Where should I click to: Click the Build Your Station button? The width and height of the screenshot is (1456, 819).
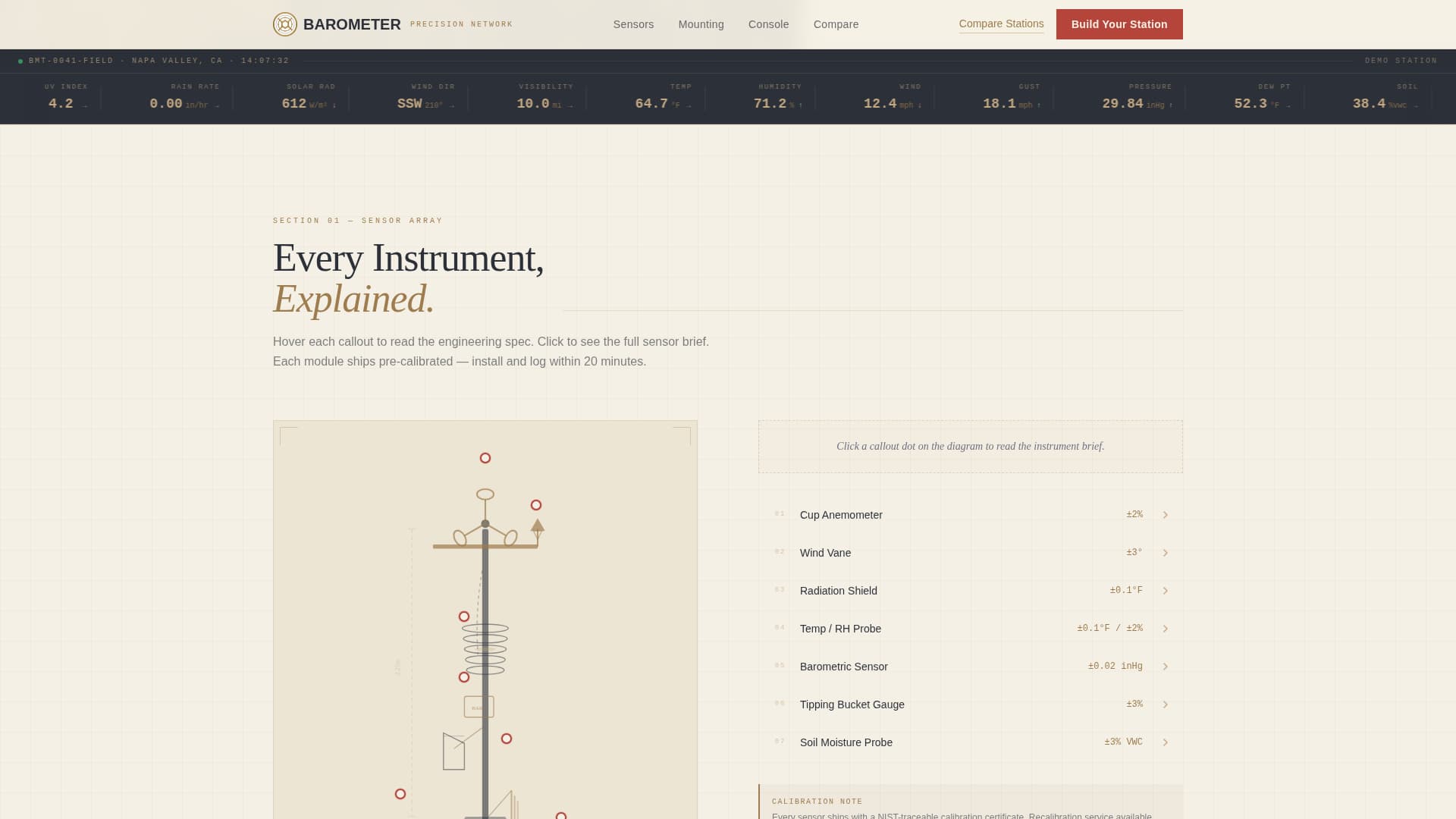tap(1119, 24)
